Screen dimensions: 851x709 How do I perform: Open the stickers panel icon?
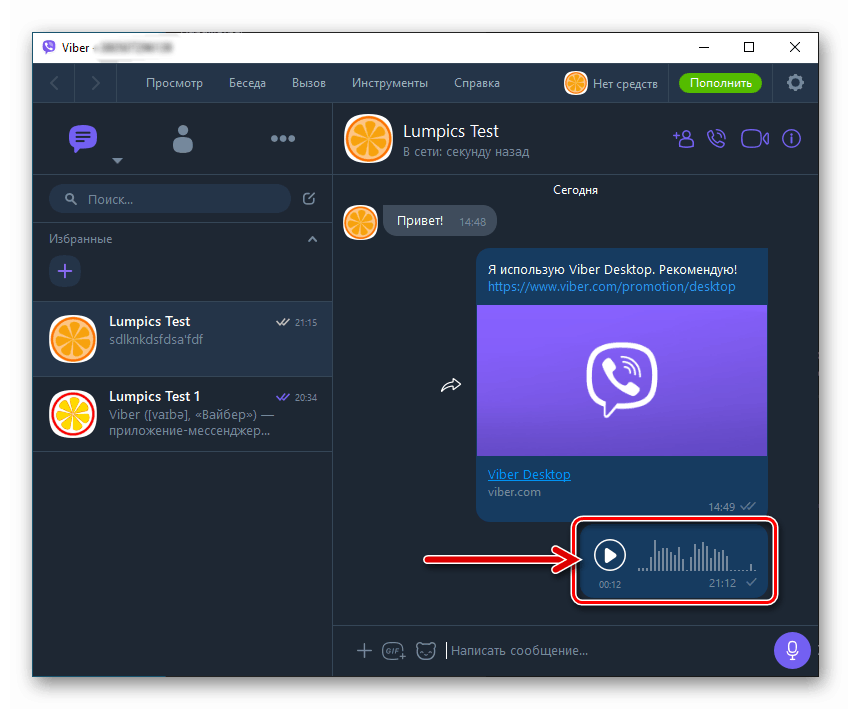click(x=426, y=650)
